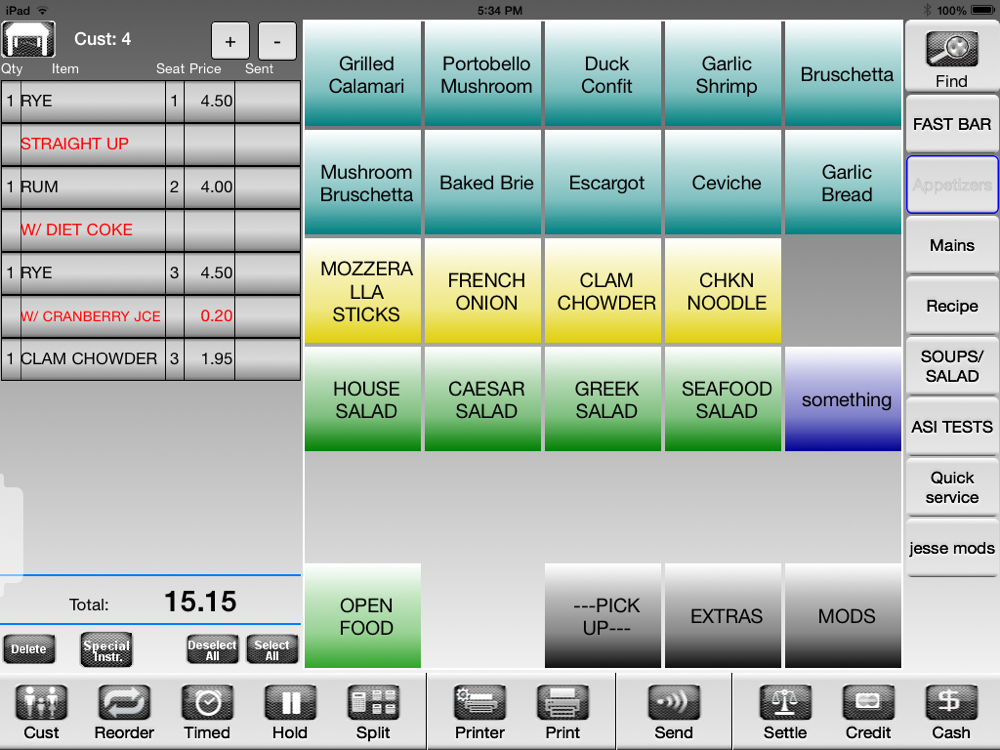Open the Find search icon
Image resolution: width=1000 pixels, height=750 pixels.
tap(952, 50)
